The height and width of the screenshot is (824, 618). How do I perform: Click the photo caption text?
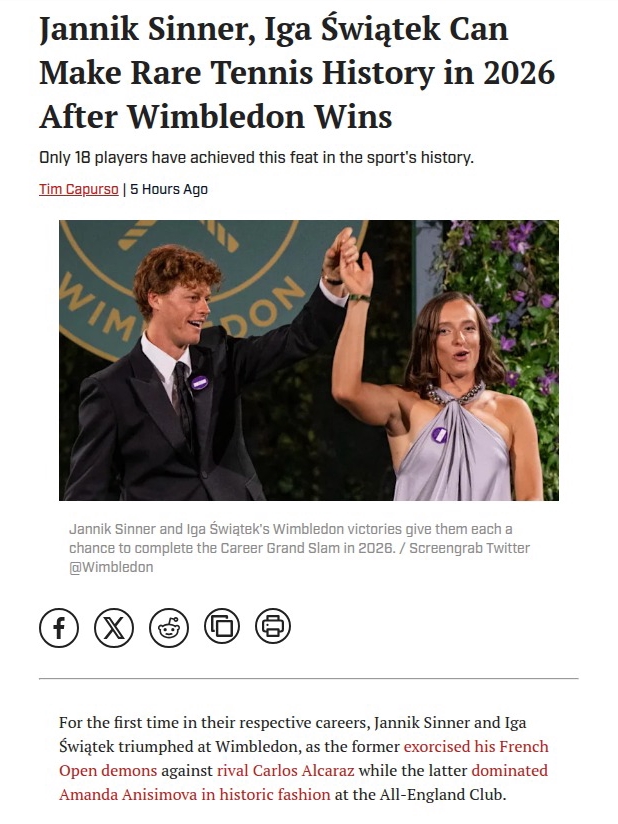click(300, 548)
